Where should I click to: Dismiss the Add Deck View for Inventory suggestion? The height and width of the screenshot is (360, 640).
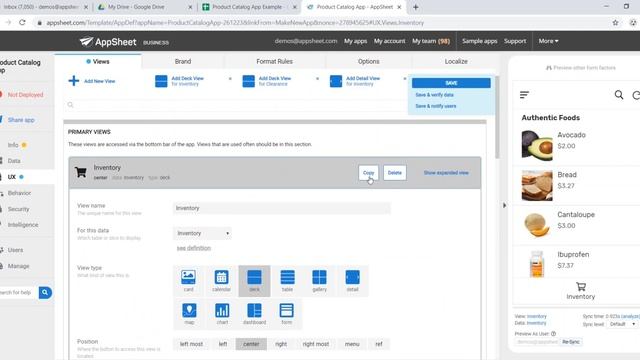[x=230, y=78]
